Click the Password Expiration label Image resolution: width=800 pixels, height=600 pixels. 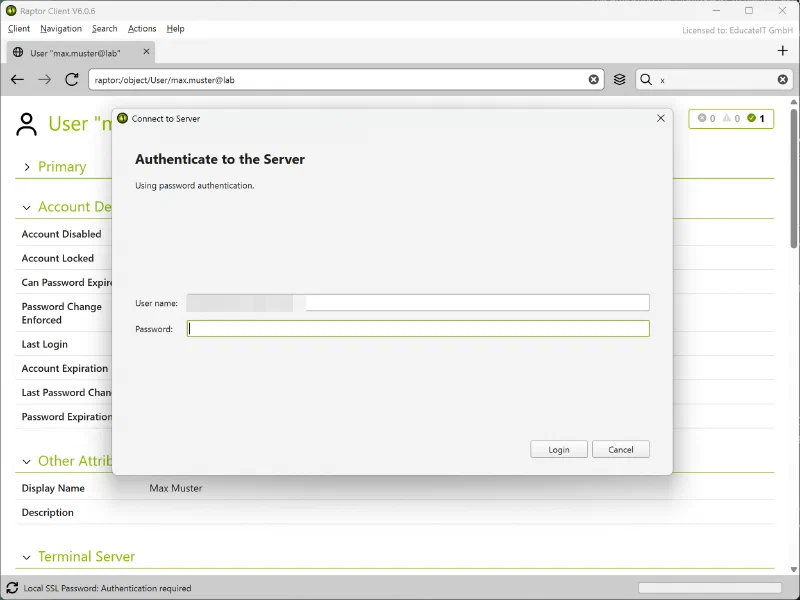(x=67, y=417)
